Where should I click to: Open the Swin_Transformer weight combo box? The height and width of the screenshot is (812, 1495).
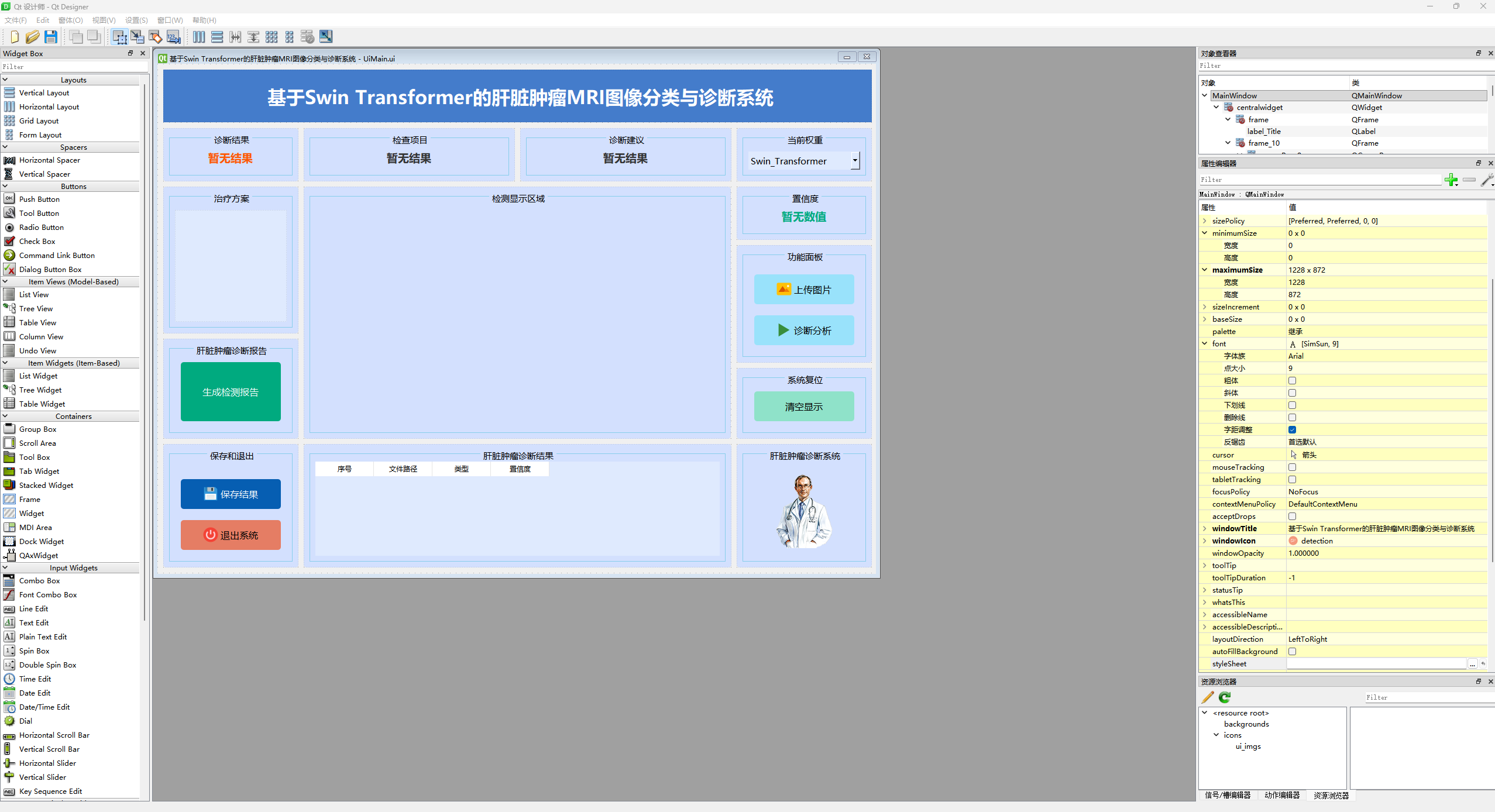[854, 160]
